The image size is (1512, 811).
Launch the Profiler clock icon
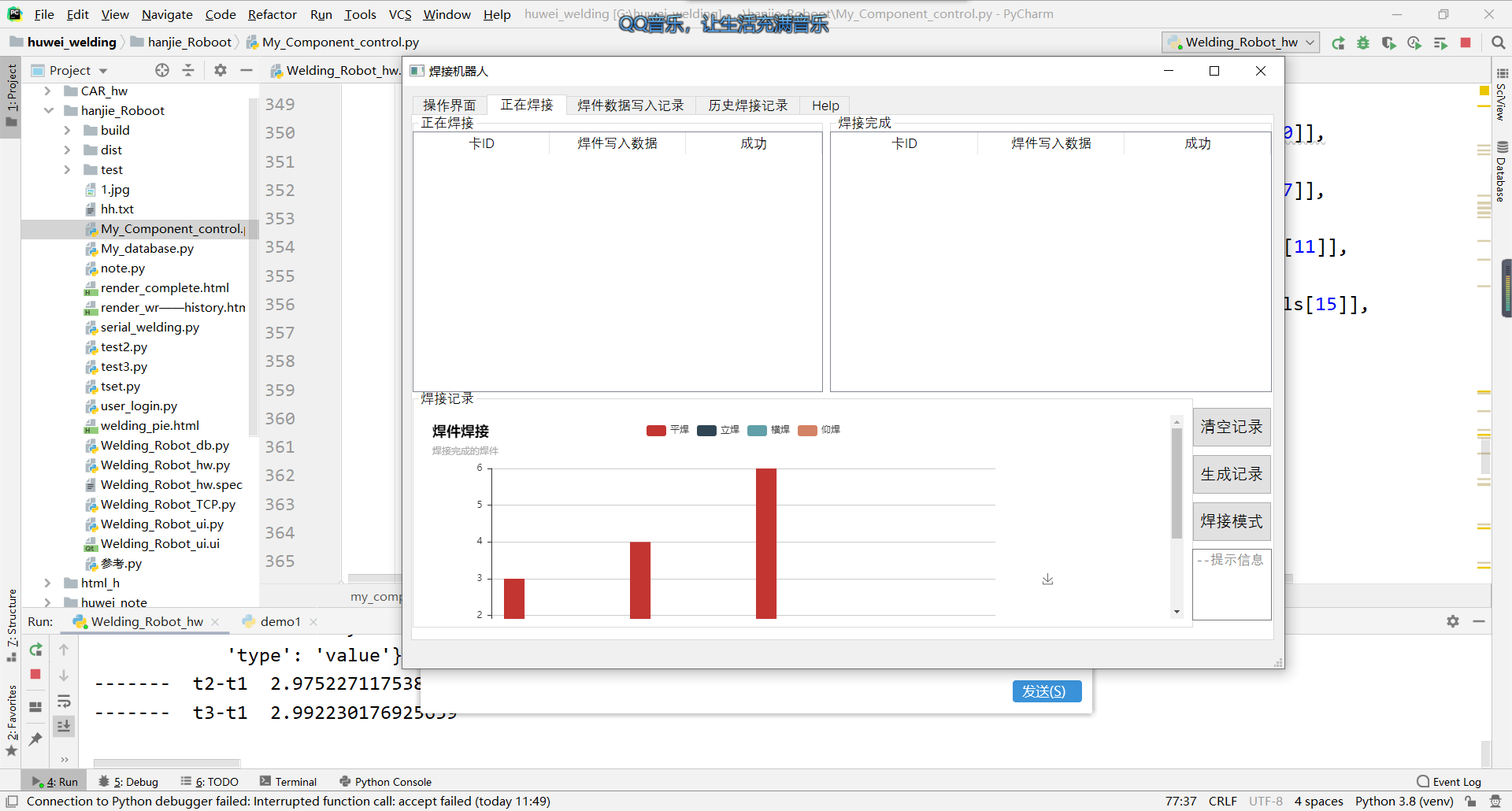pos(1414,43)
